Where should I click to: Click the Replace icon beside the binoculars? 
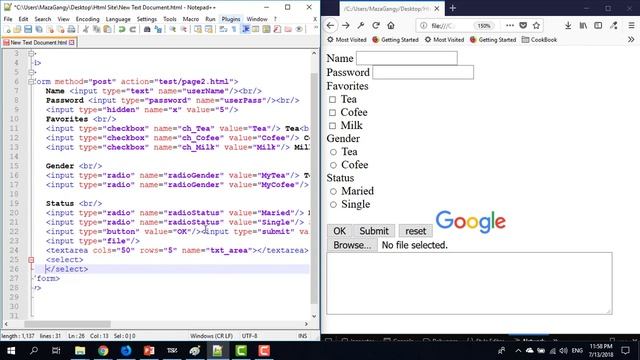[158, 29]
